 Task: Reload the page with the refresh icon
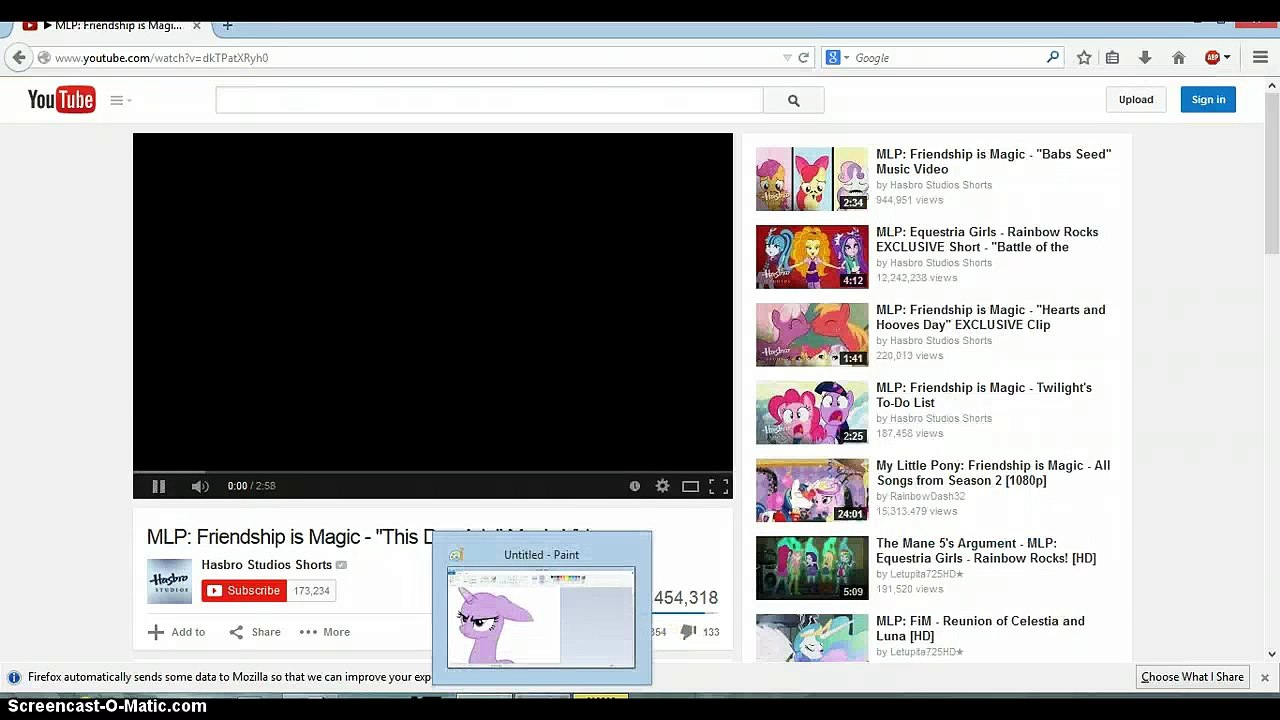pyautogui.click(x=803, y=58)
